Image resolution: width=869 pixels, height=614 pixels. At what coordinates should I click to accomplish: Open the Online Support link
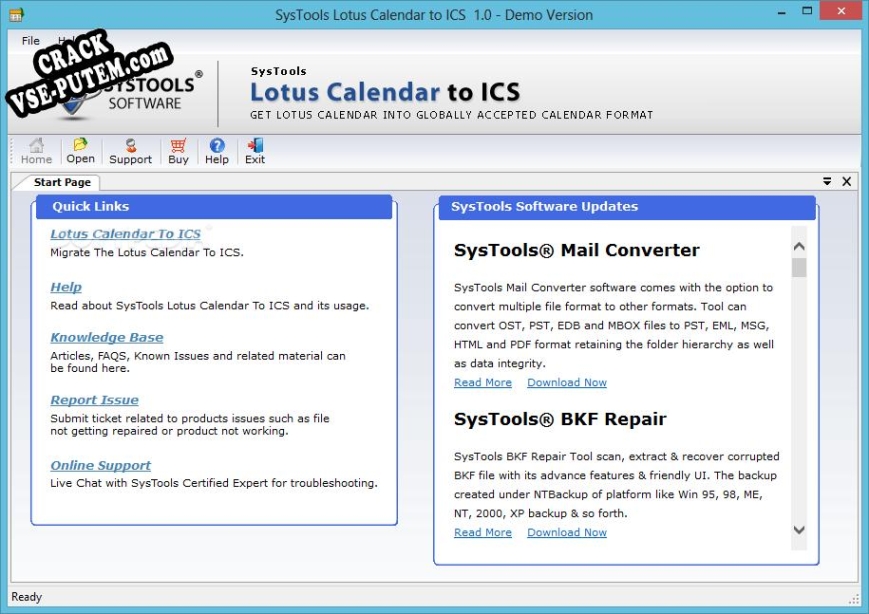coord(100,465)
